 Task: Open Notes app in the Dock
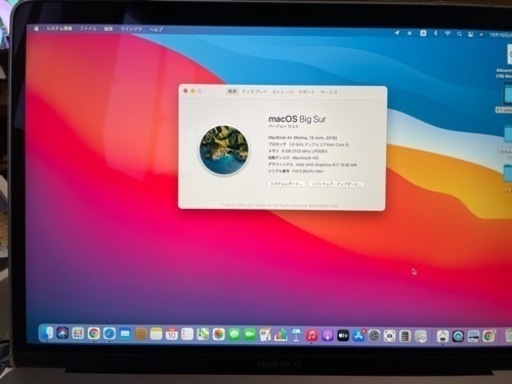click(156, 333)
